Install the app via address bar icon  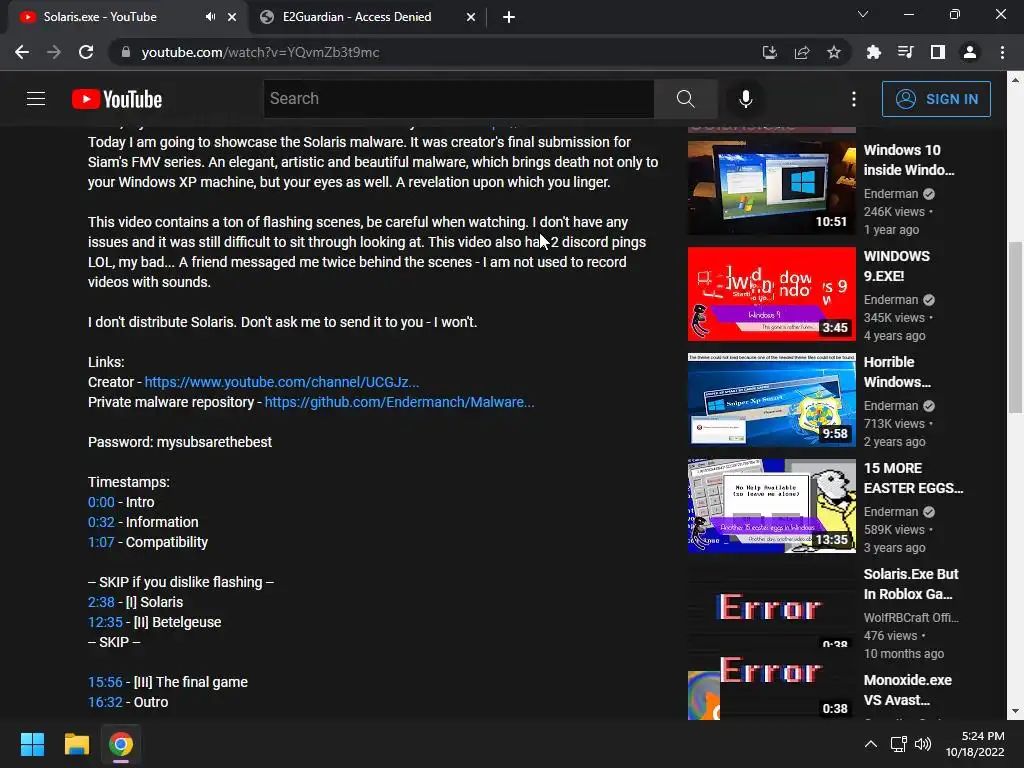tap(770, 52)
